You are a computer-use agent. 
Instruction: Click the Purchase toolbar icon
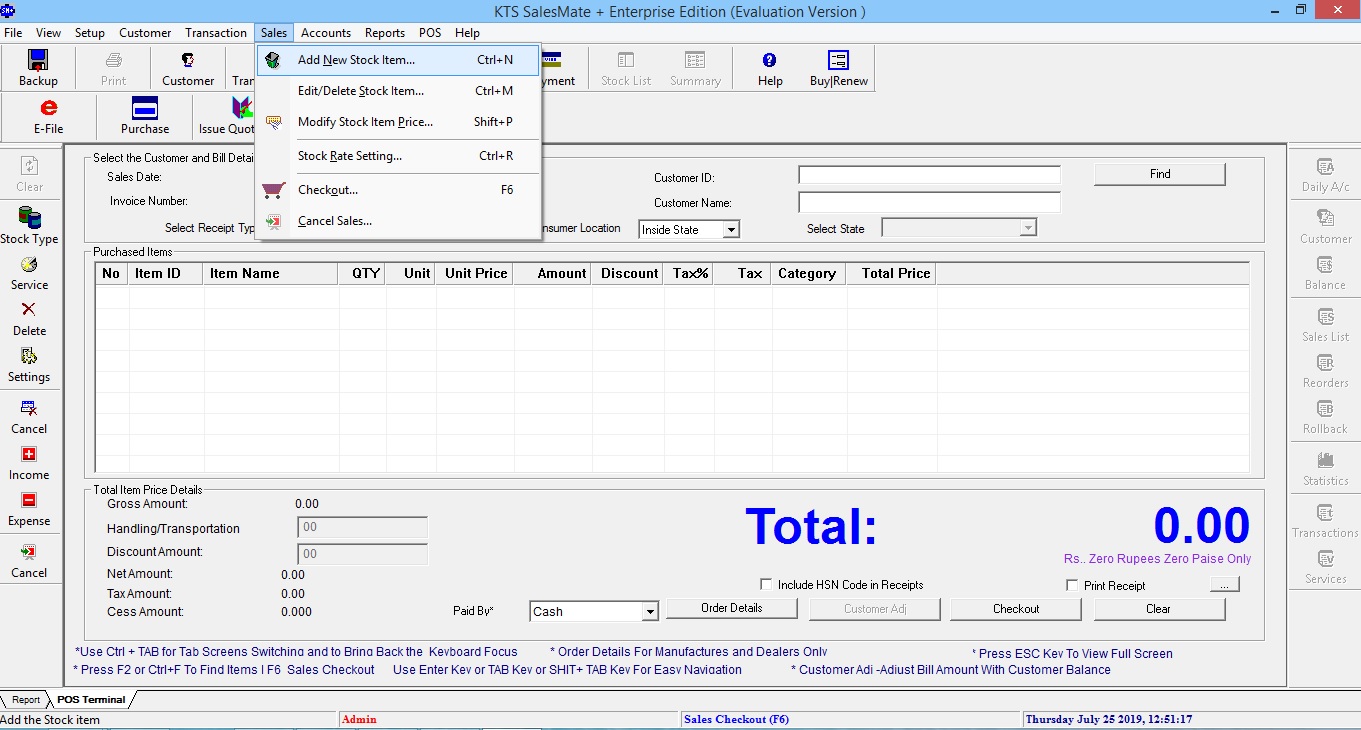click(145, 108)
